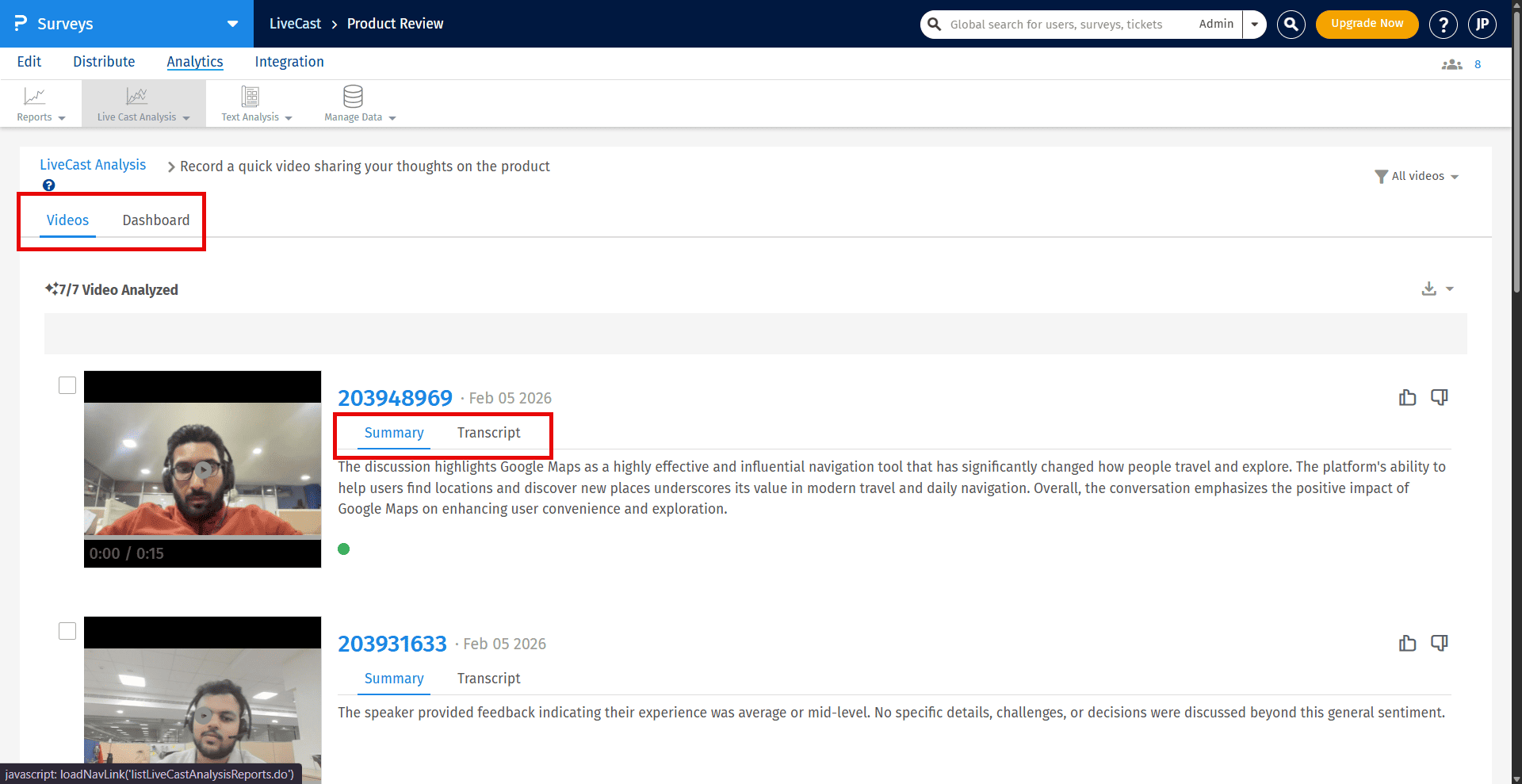This screenshot has width=1522, height=784.
Task: Select the Analytics tab
Action: click(195, 62)
